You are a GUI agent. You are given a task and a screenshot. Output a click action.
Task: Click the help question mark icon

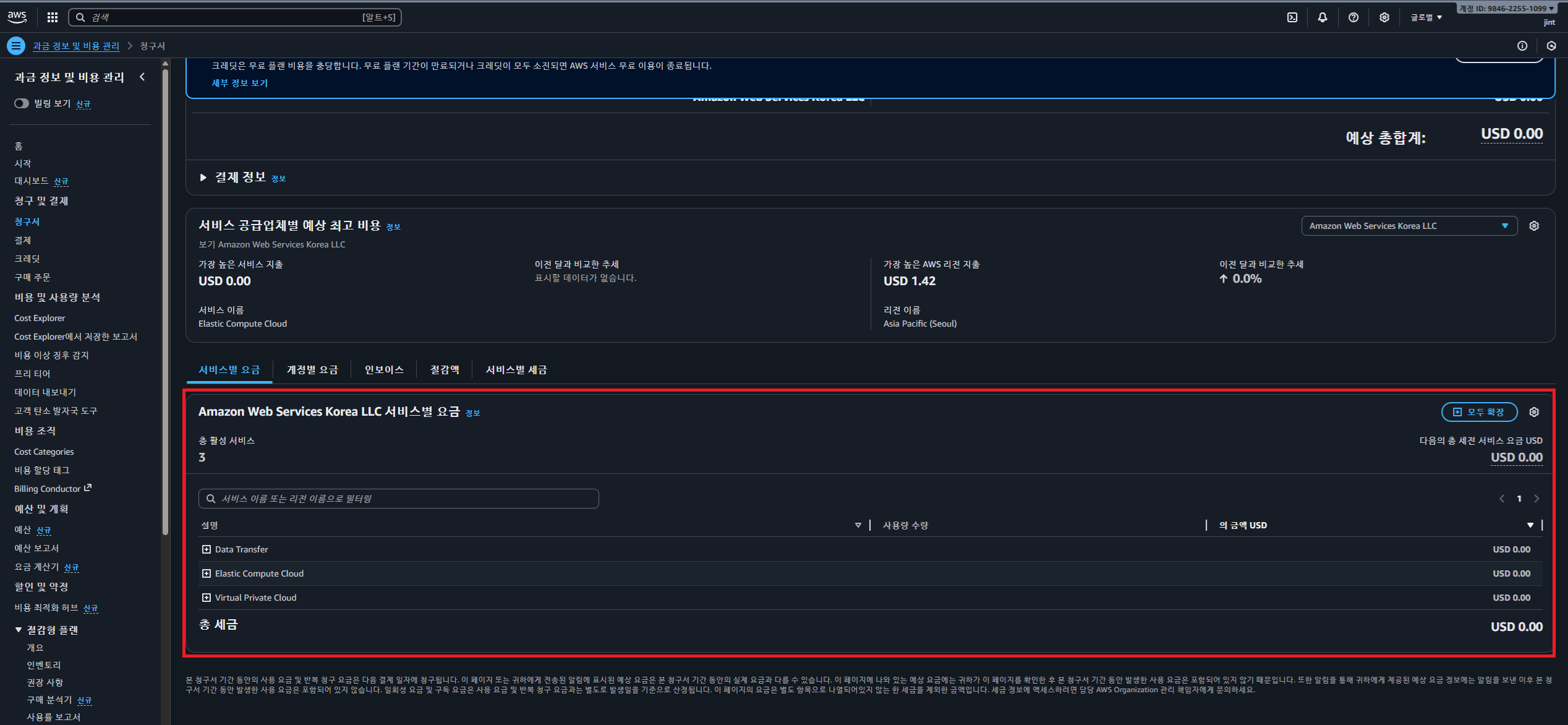pos(1353,17)
